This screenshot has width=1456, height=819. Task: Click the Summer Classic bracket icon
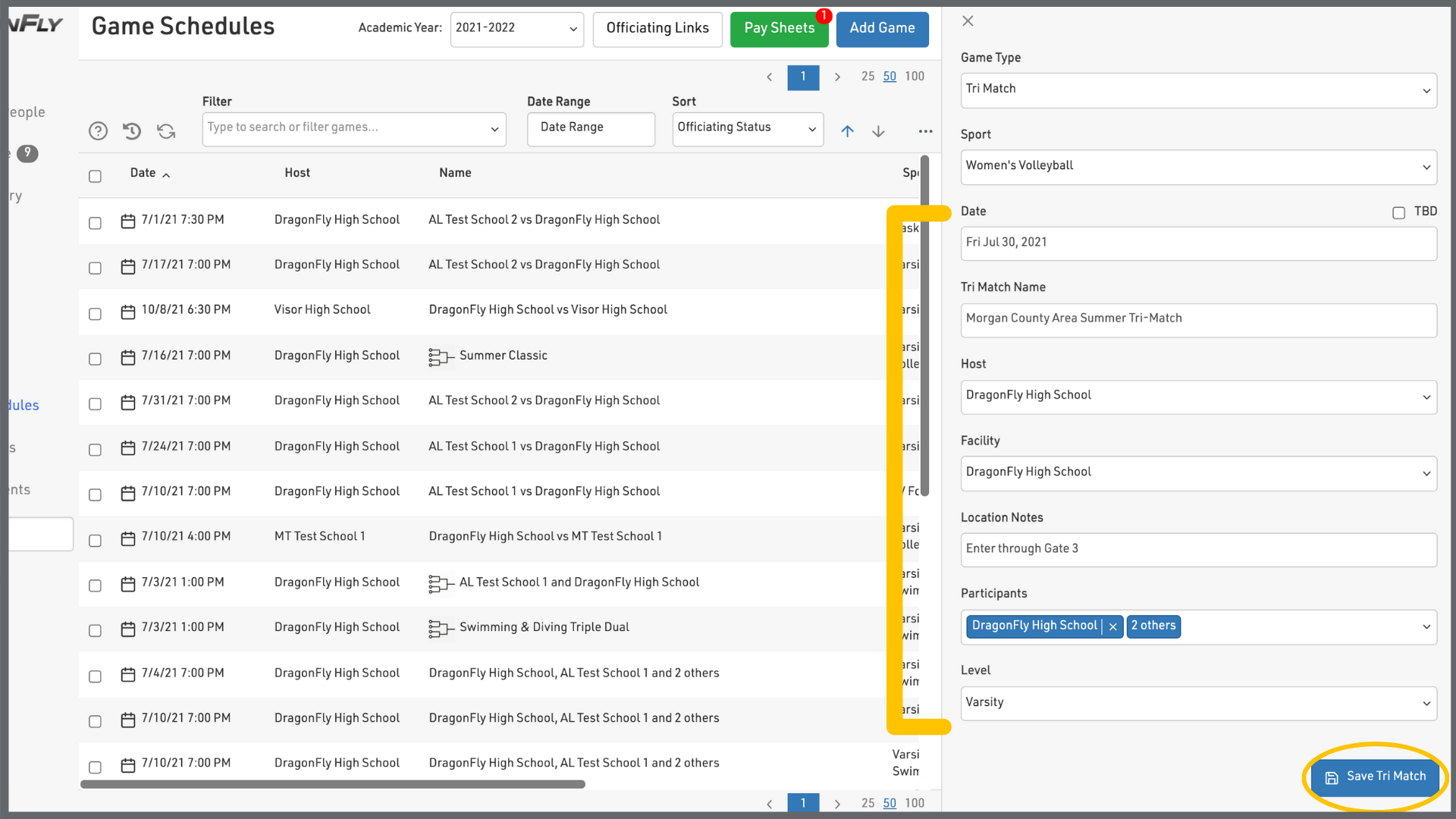[x=441, y=356]
